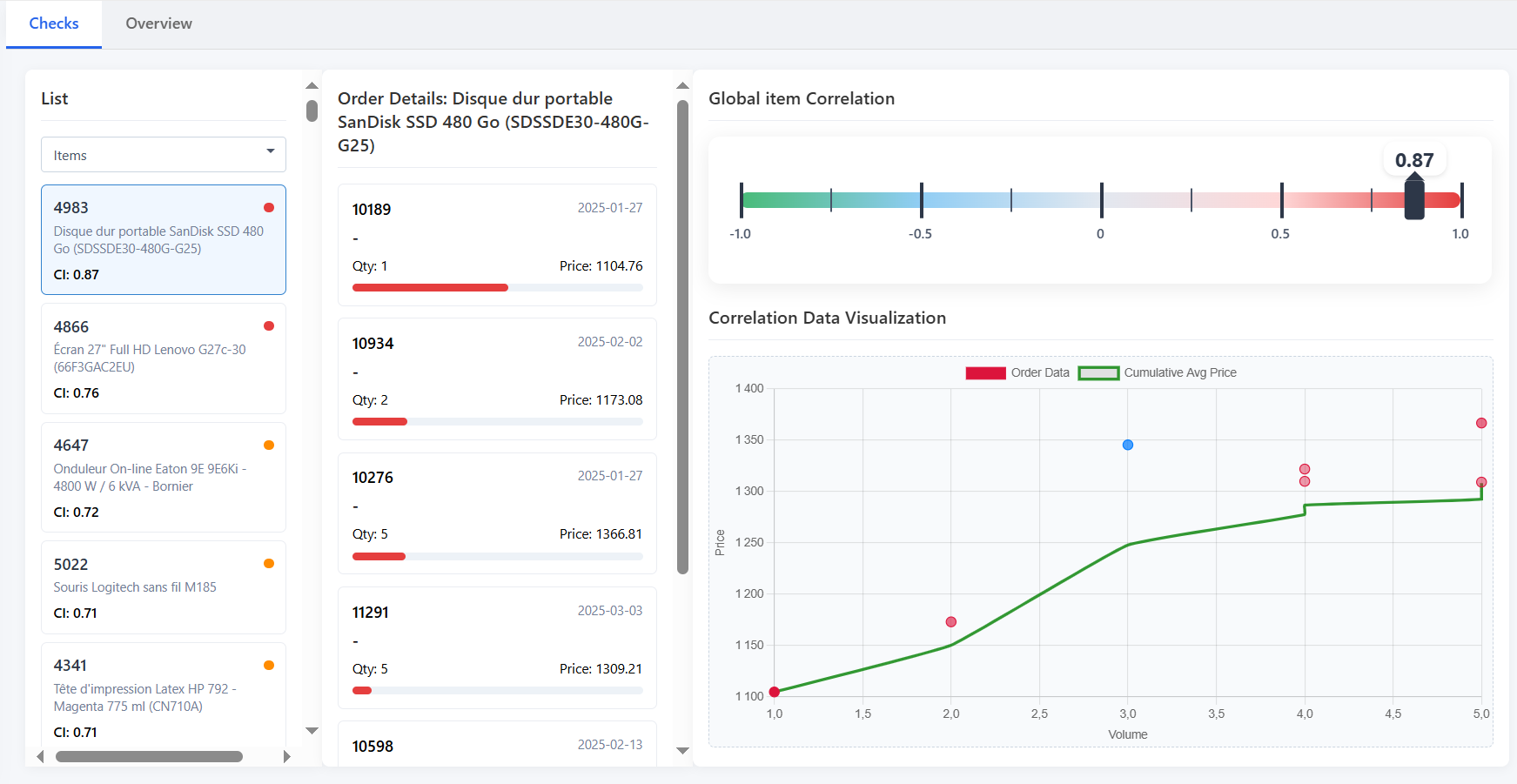Click the green Cumulative Avg Price swatch
The image size is (1517, 784).
[1098, 372]
